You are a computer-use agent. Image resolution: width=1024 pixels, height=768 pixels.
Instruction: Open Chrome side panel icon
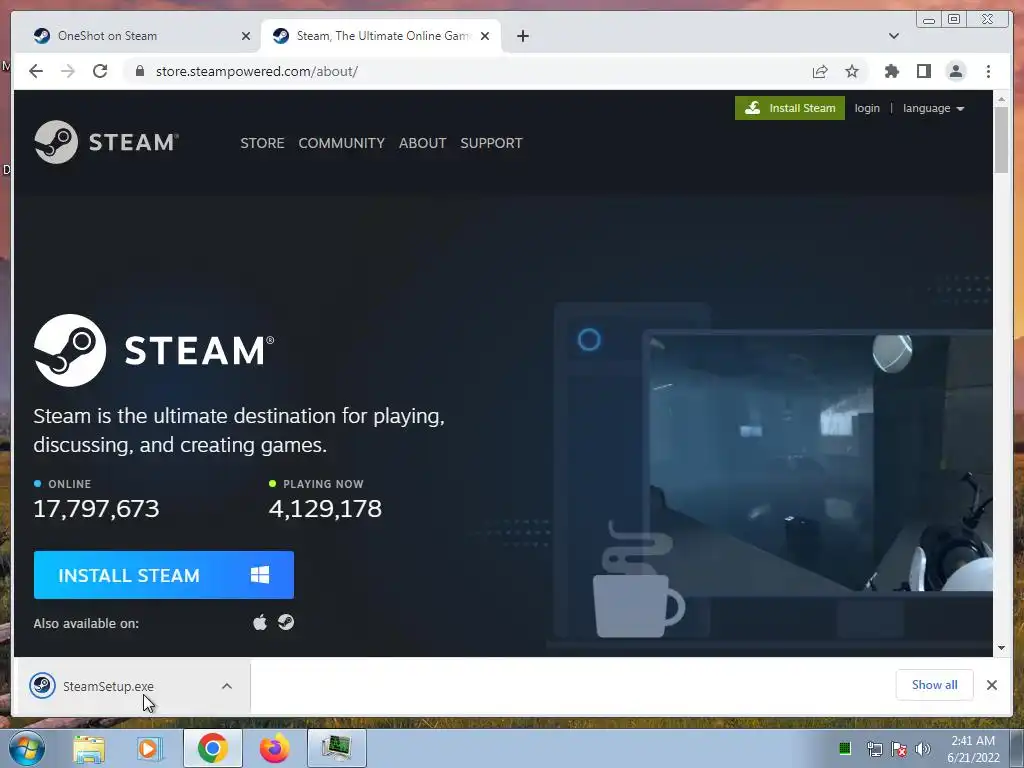click(923, 71)
